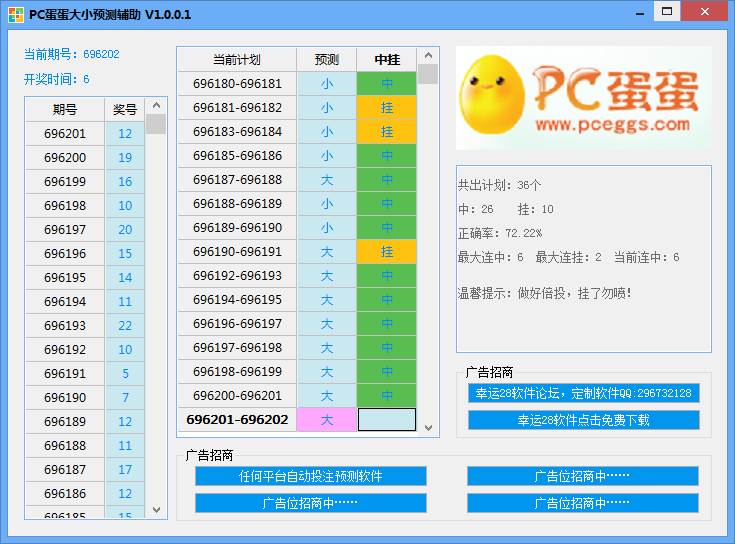Click scrollbar thumb of 期号 list
Image resolution: width=735 pixels, height=544 pixels.
(156, 124)
